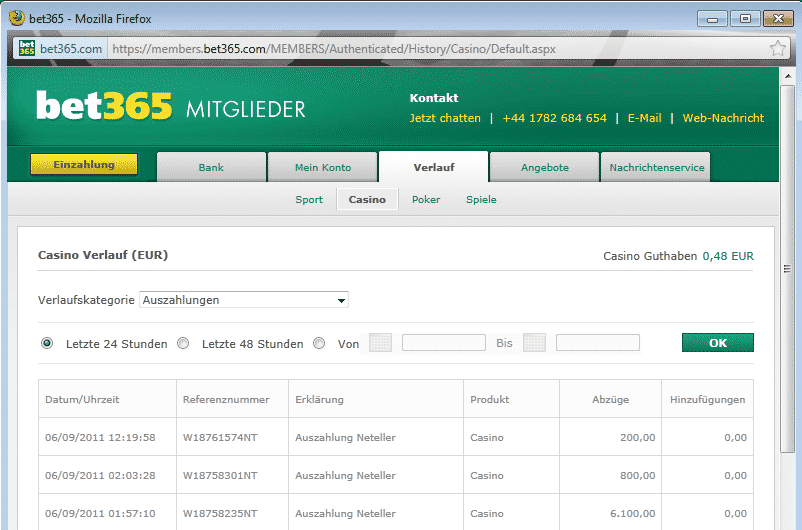
Task: Open the Angebote tab
Action: [545, 167]
